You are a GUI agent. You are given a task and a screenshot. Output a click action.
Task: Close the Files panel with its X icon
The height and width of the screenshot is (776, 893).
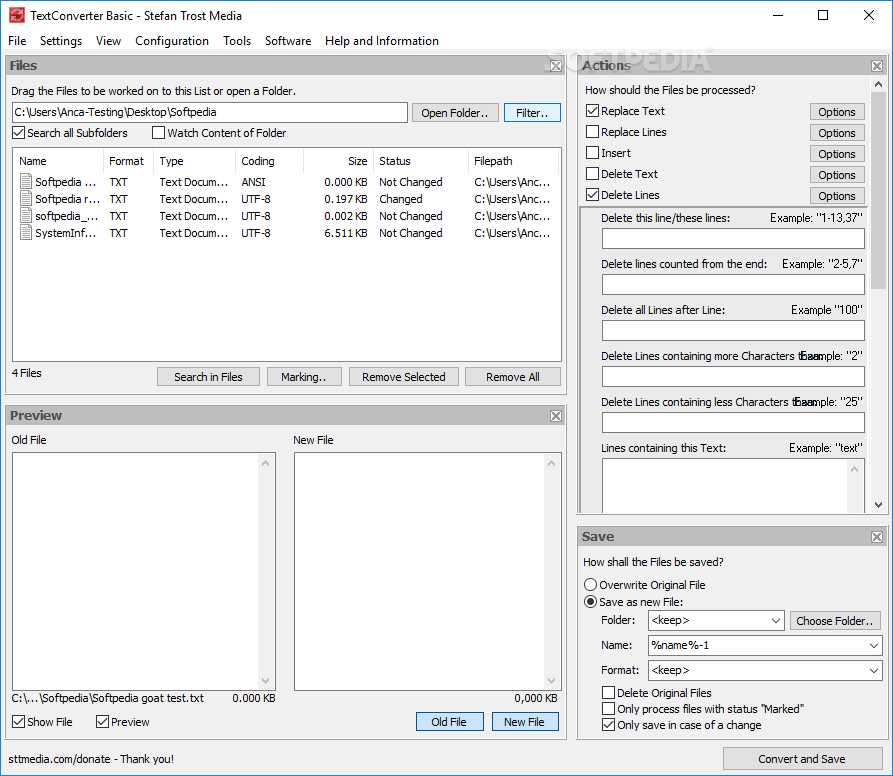pyautogui.click(x=556, y=66)
